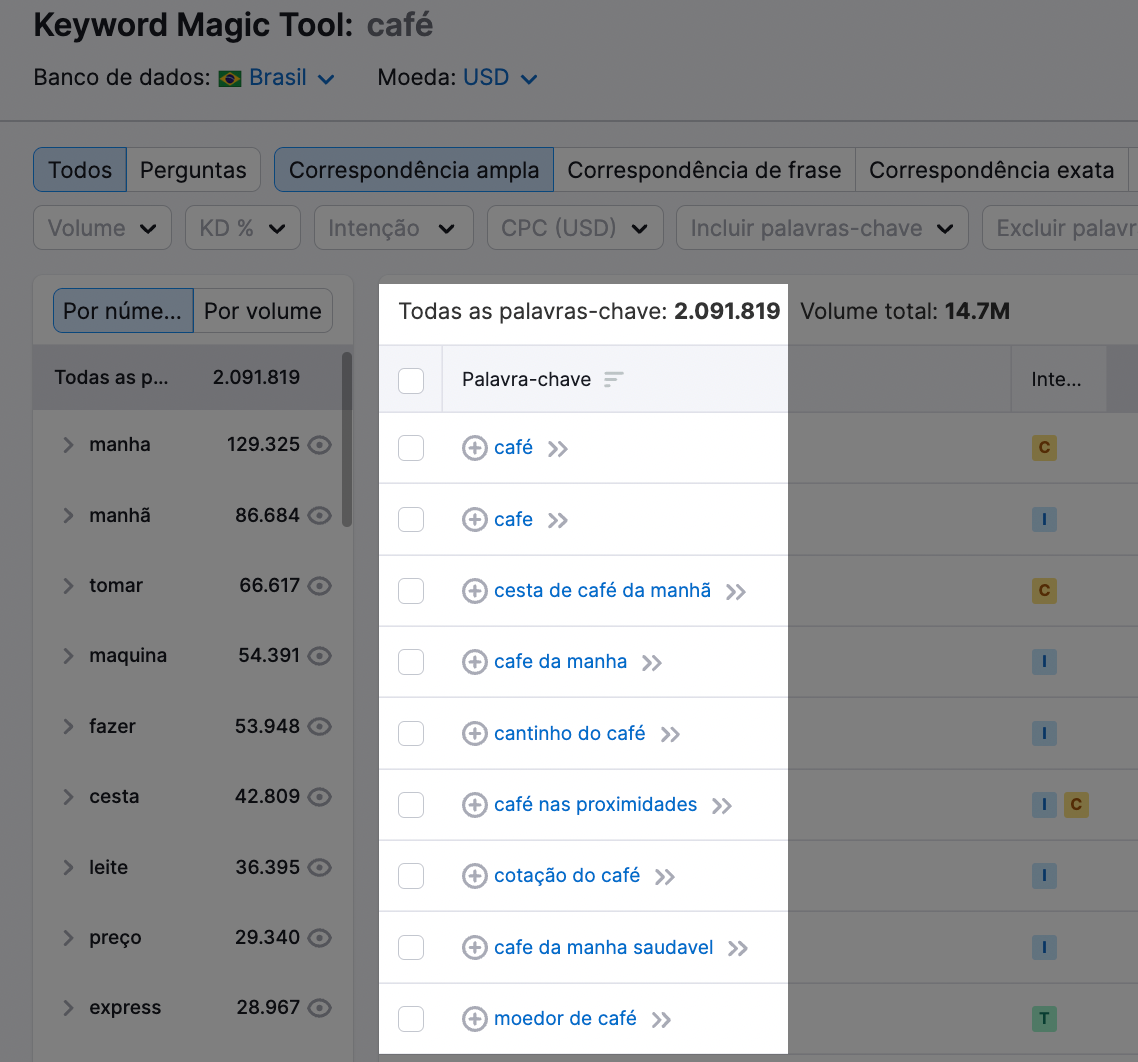Toggle visibility eye icon for manha group
This screenshot has width=1138, height=1062.
coord(319,445)
